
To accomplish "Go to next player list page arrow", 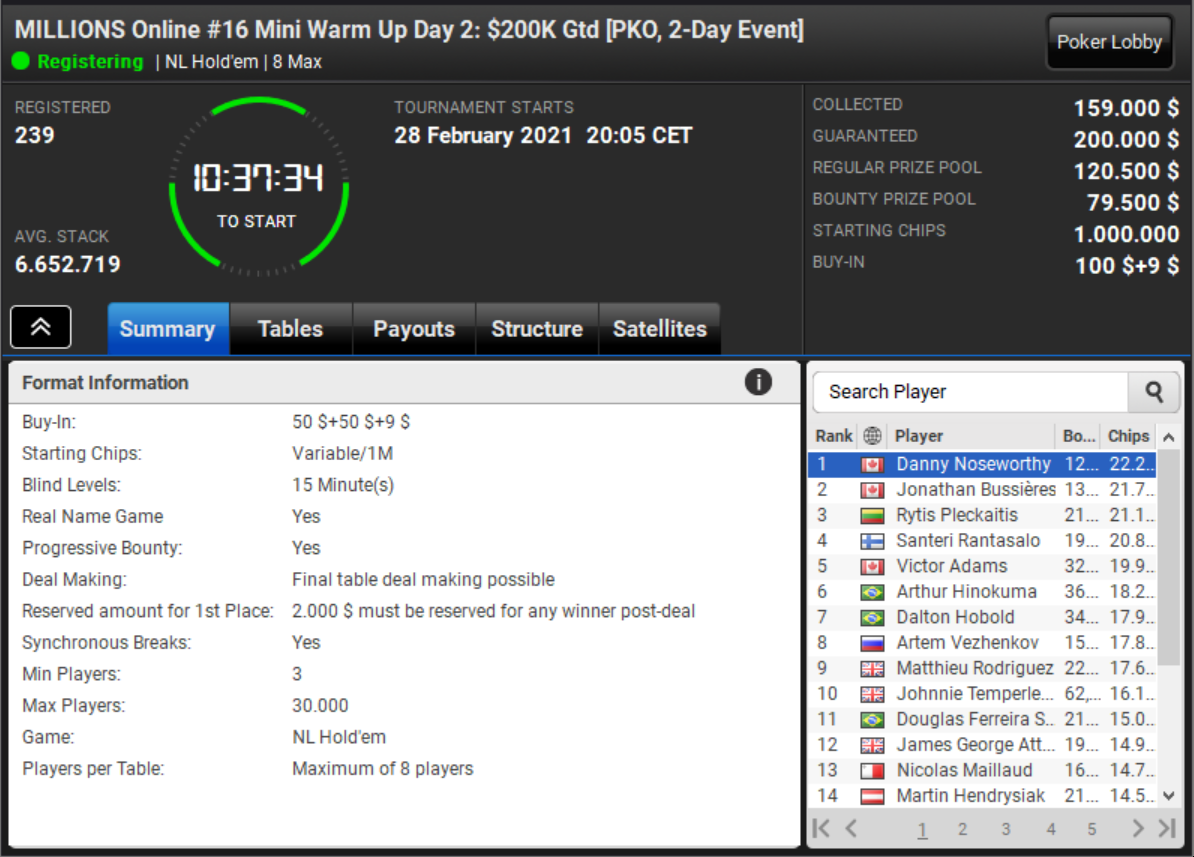I will click(1137, 828).
